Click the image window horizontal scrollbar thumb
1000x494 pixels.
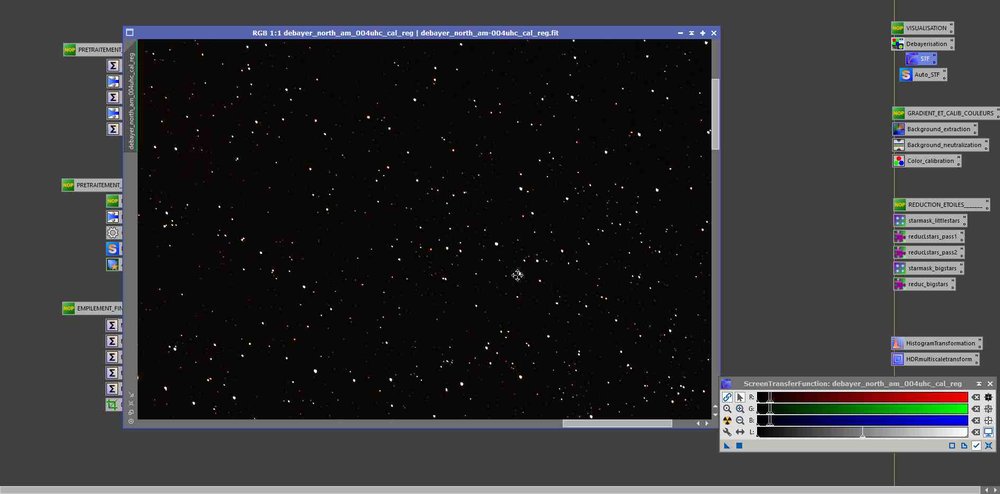coord(617,423)
